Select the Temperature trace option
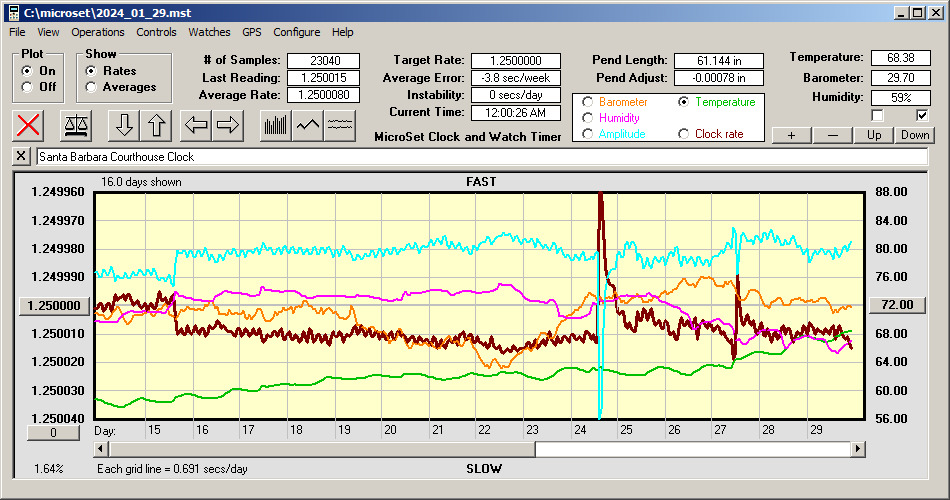 tap(683, 102)
